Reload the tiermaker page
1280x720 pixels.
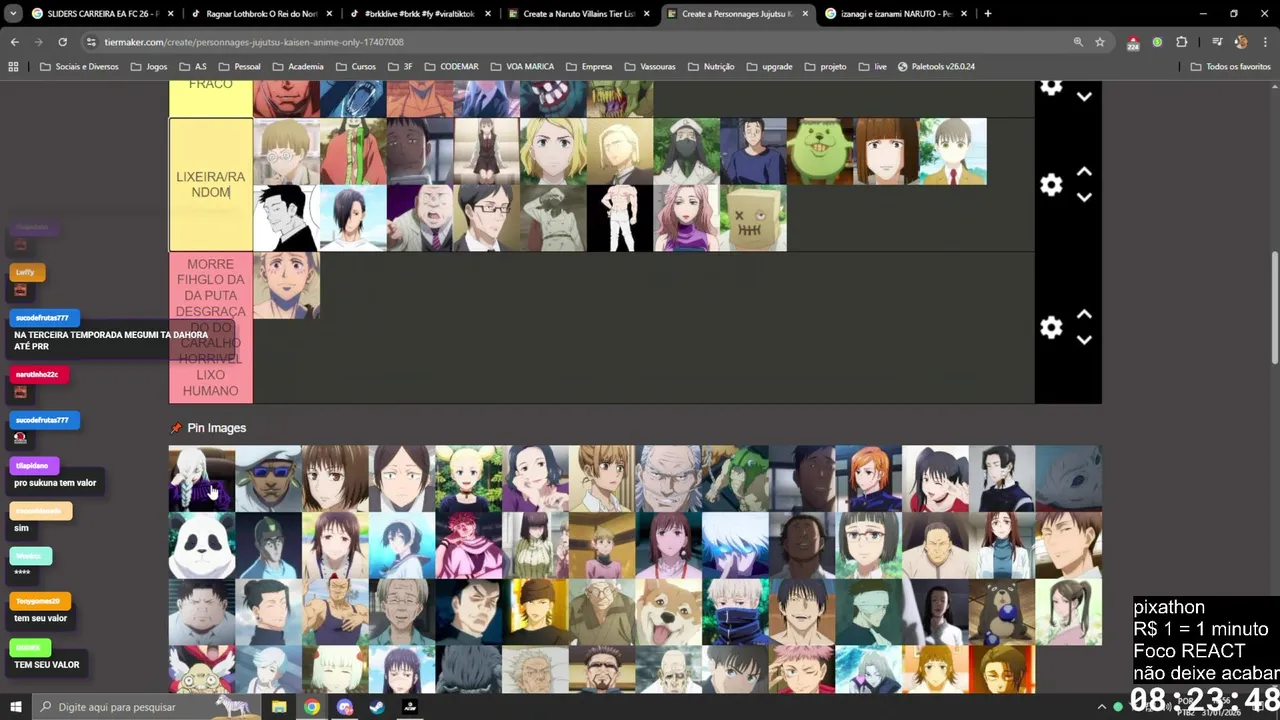point(62,42)
